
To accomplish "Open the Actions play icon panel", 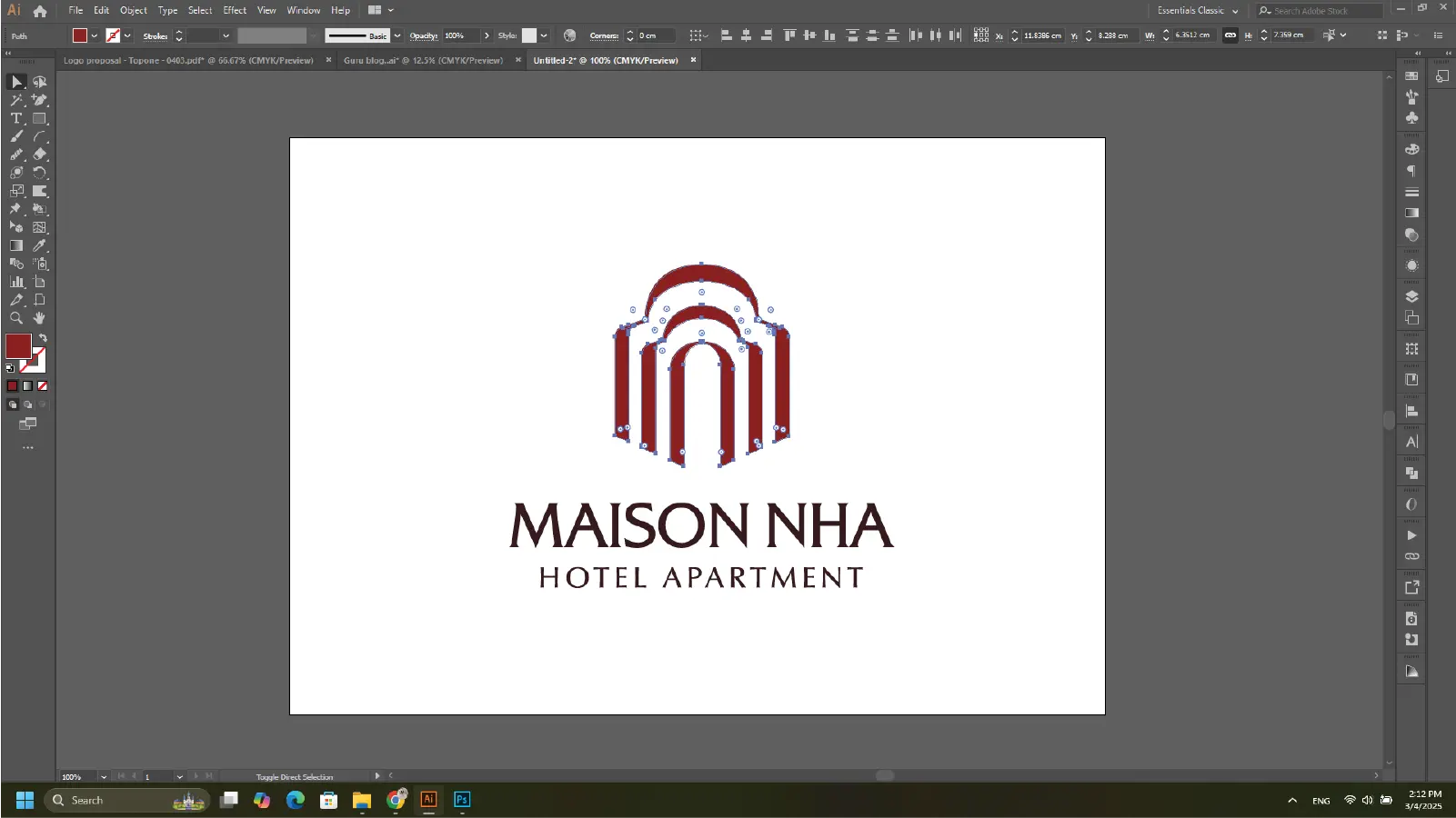I will pyautogui.click(x=1411, y=535).
